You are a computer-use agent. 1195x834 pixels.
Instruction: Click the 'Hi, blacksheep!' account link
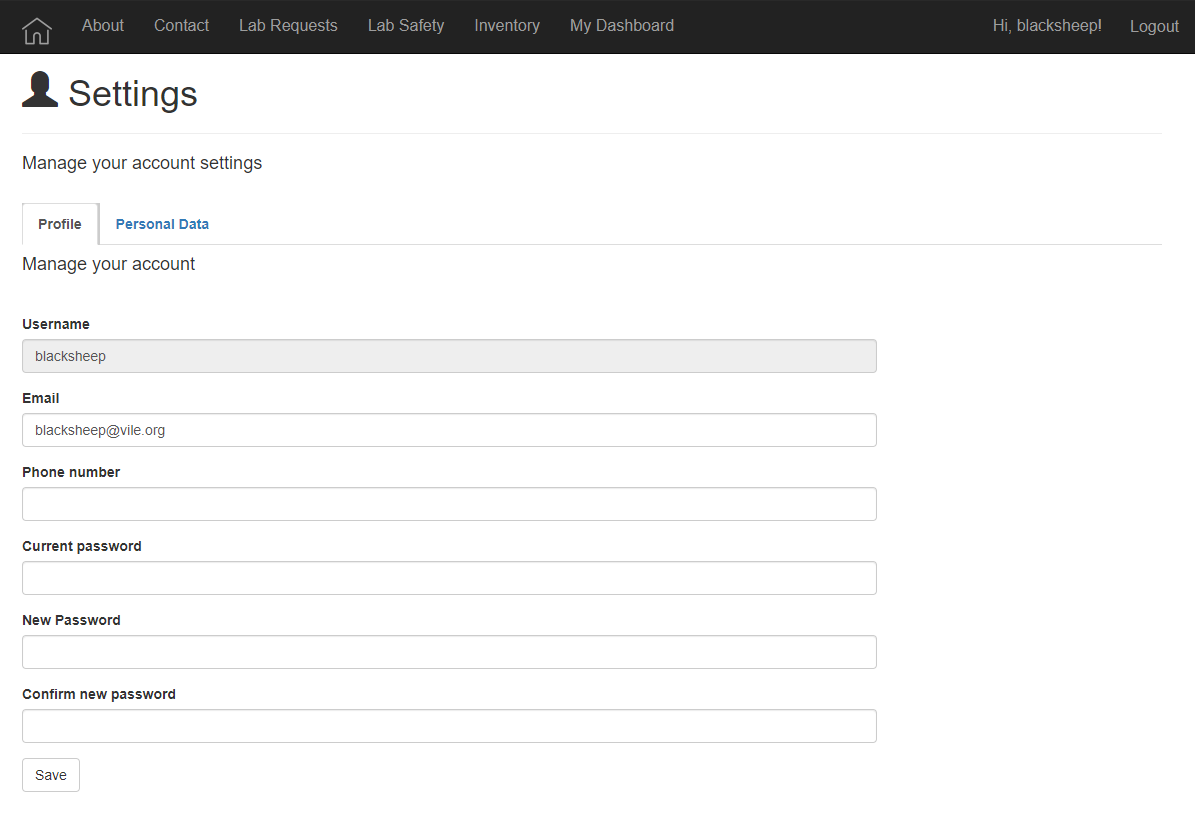click(x=1047, y=26)
